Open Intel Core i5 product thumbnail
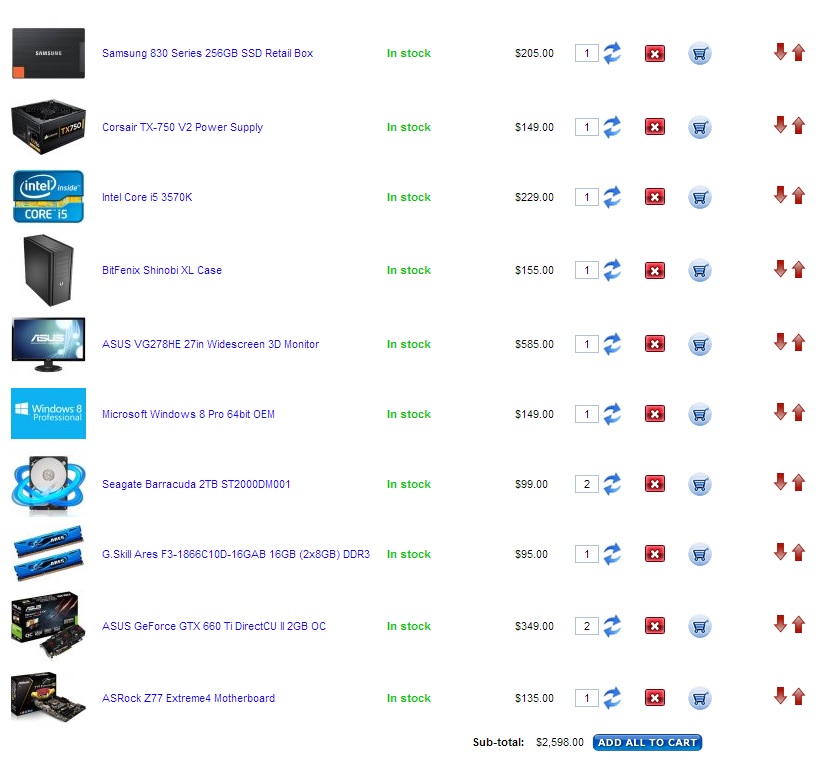The width and height of the screenshot is (822, 760). coord(48,197)
